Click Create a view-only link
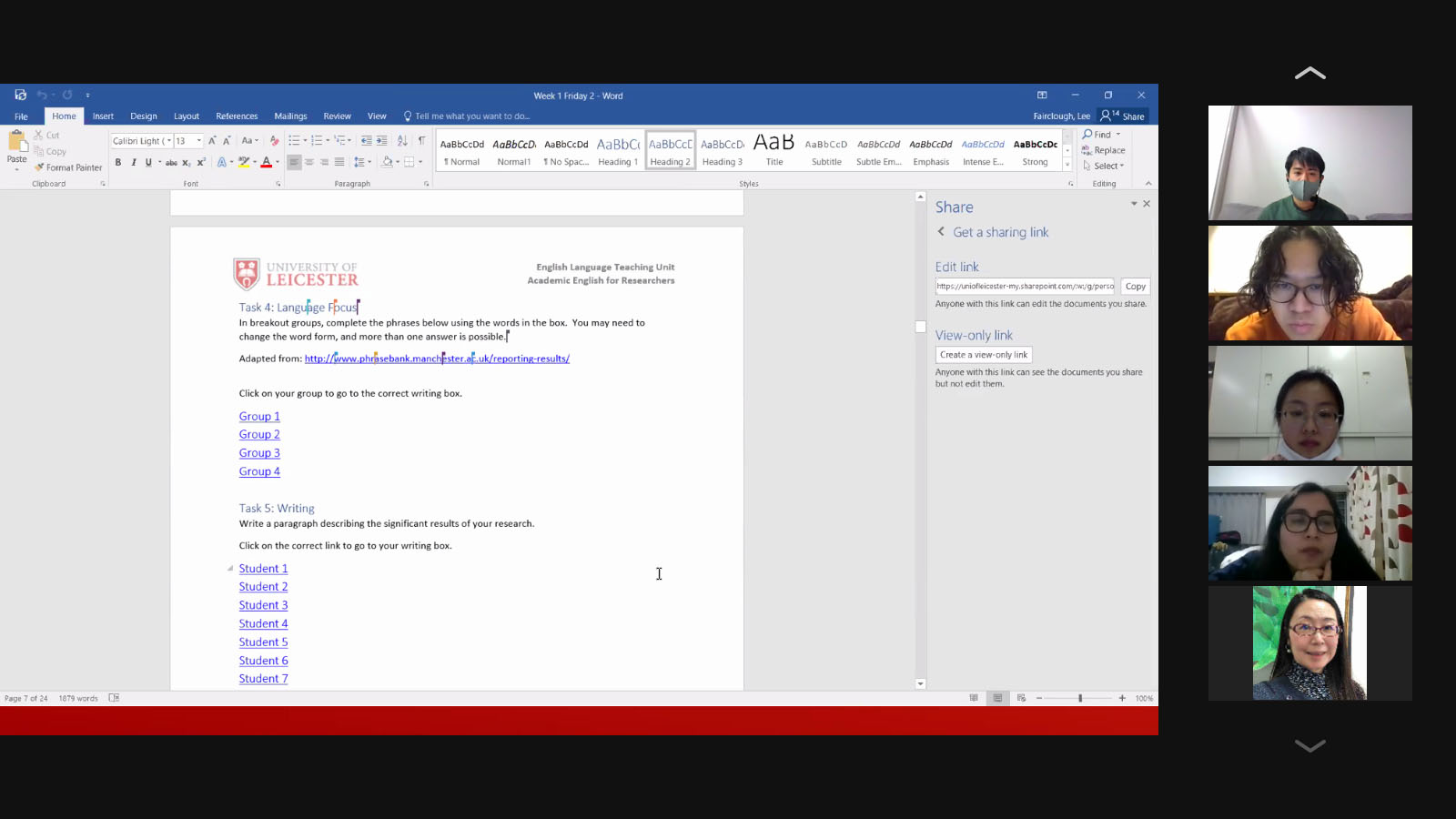 click(984, 355)
